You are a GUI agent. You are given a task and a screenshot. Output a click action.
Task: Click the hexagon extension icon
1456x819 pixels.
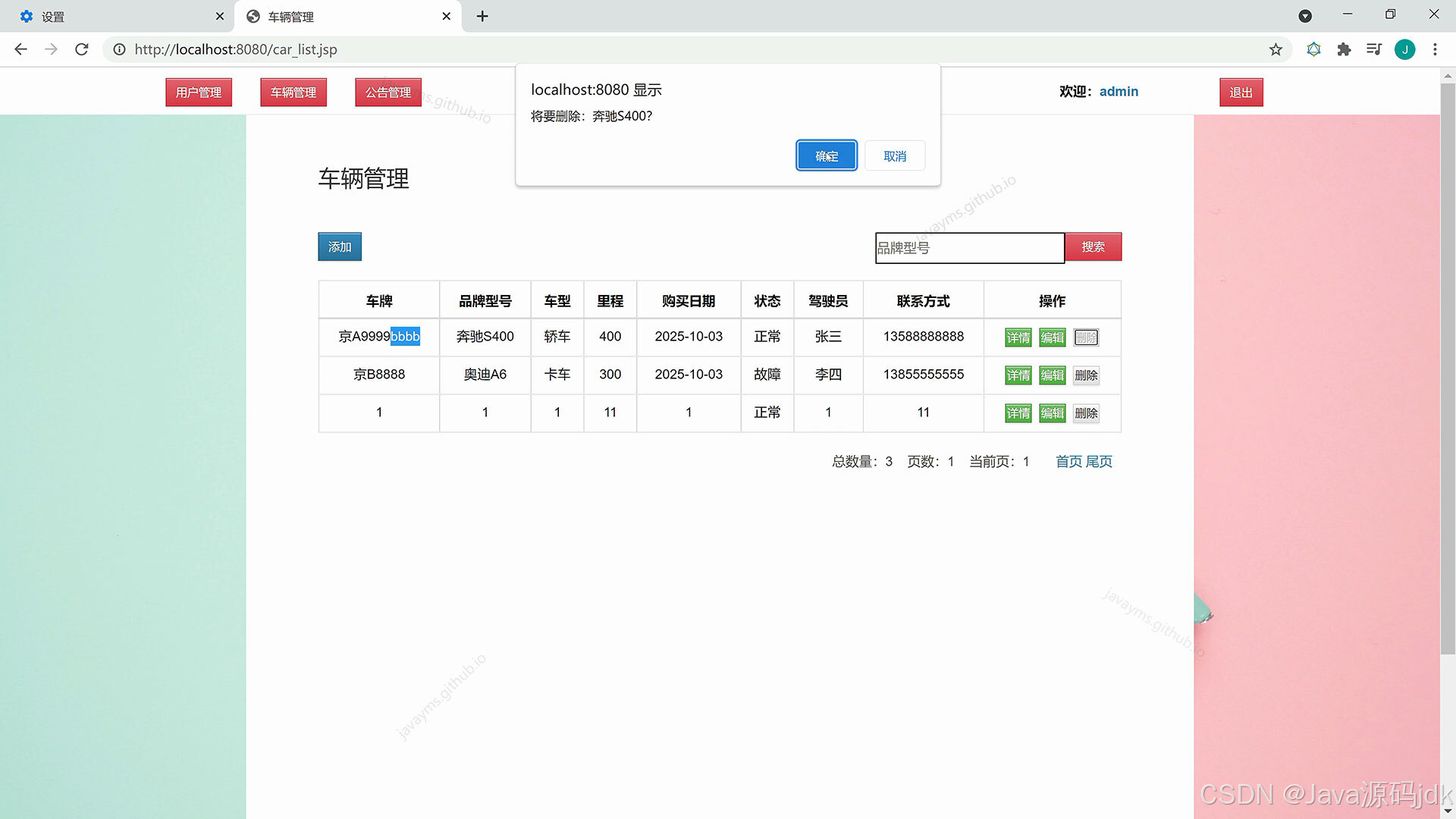[1313, 49]
